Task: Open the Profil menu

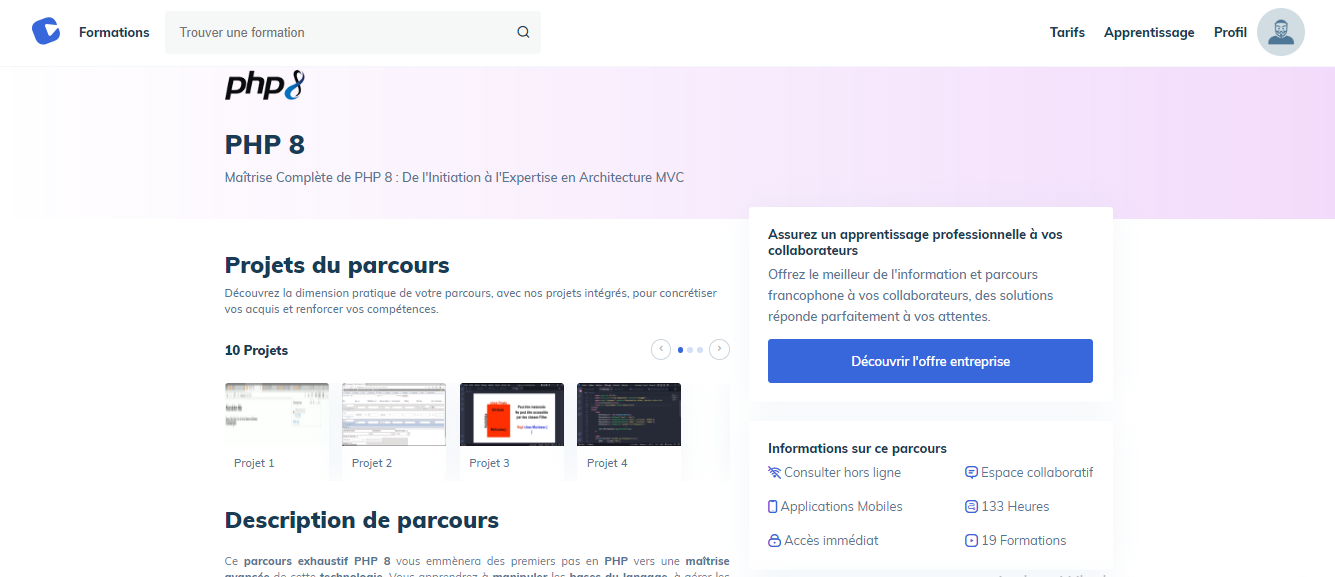Action: tap(1230, 32)
